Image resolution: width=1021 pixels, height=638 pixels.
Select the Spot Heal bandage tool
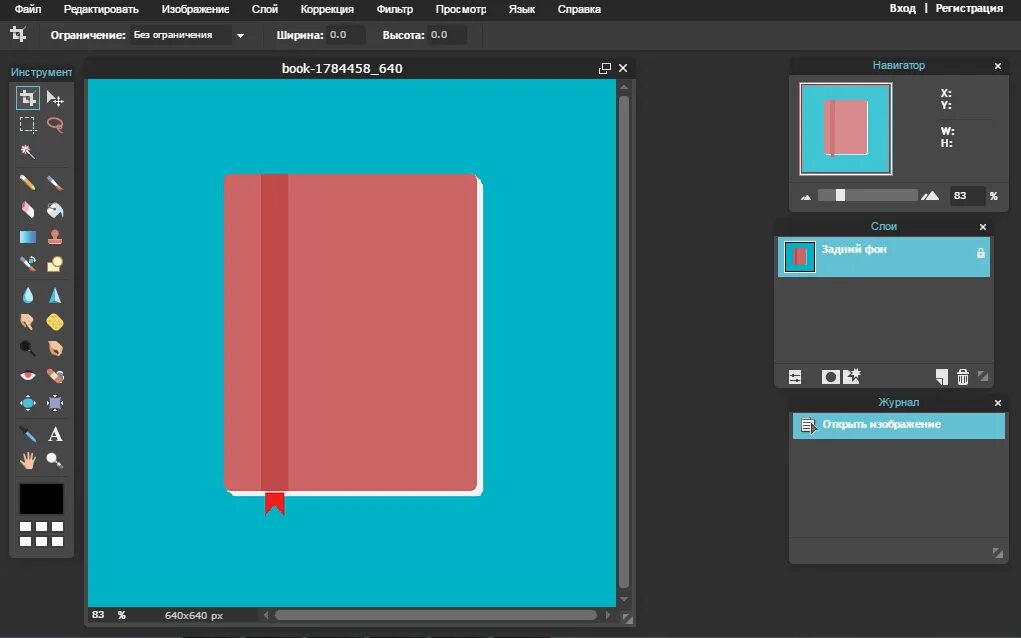click(x=55, y=376)
